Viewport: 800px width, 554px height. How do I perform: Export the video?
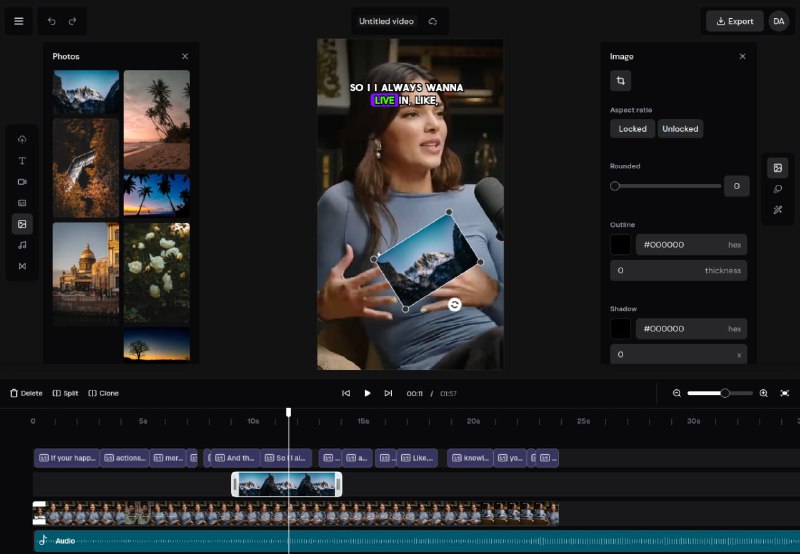pyautogui.click(x=735, y=21)
